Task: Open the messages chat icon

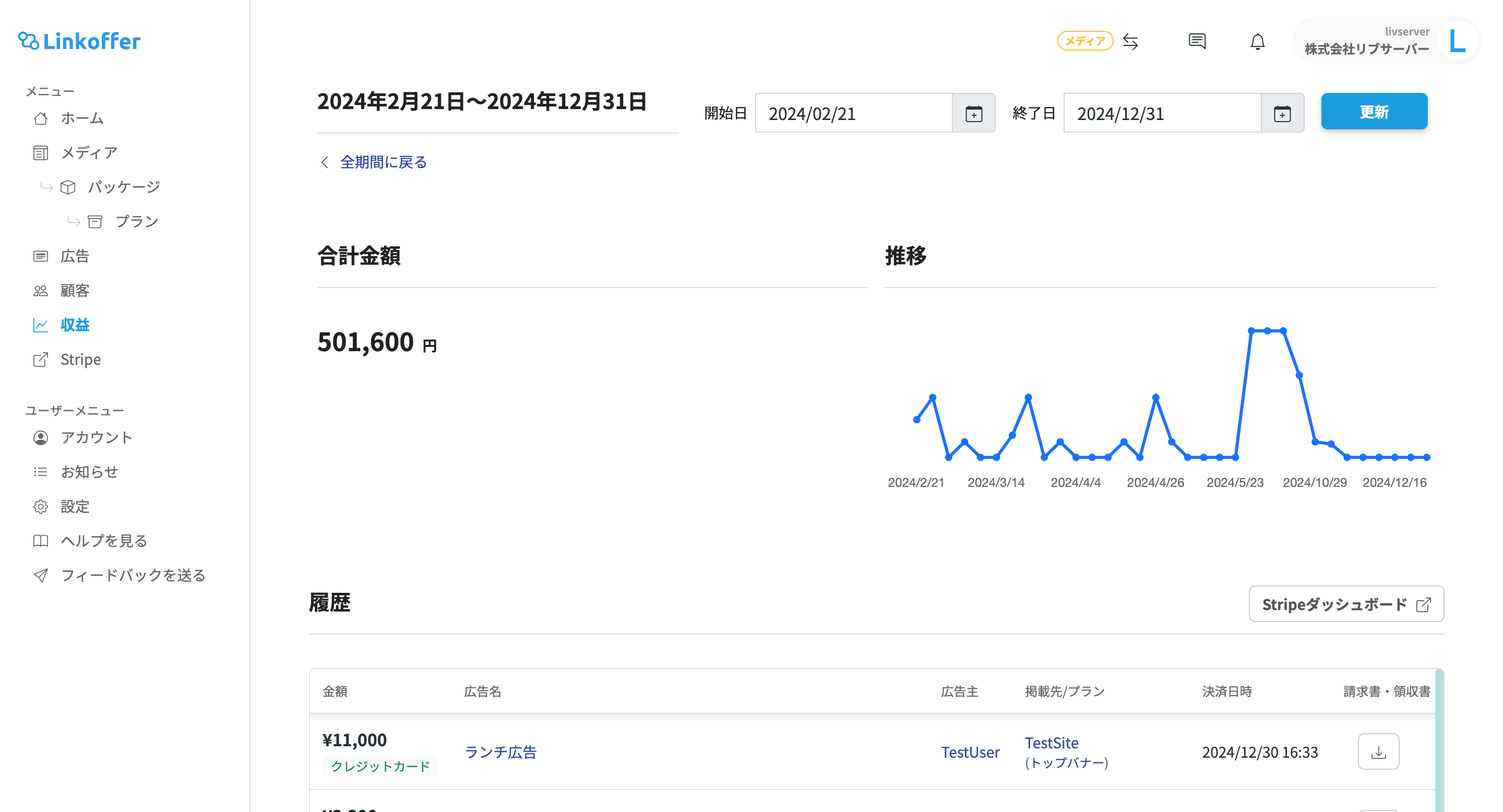Action: pyautogui.click(x=1197, y=41)
